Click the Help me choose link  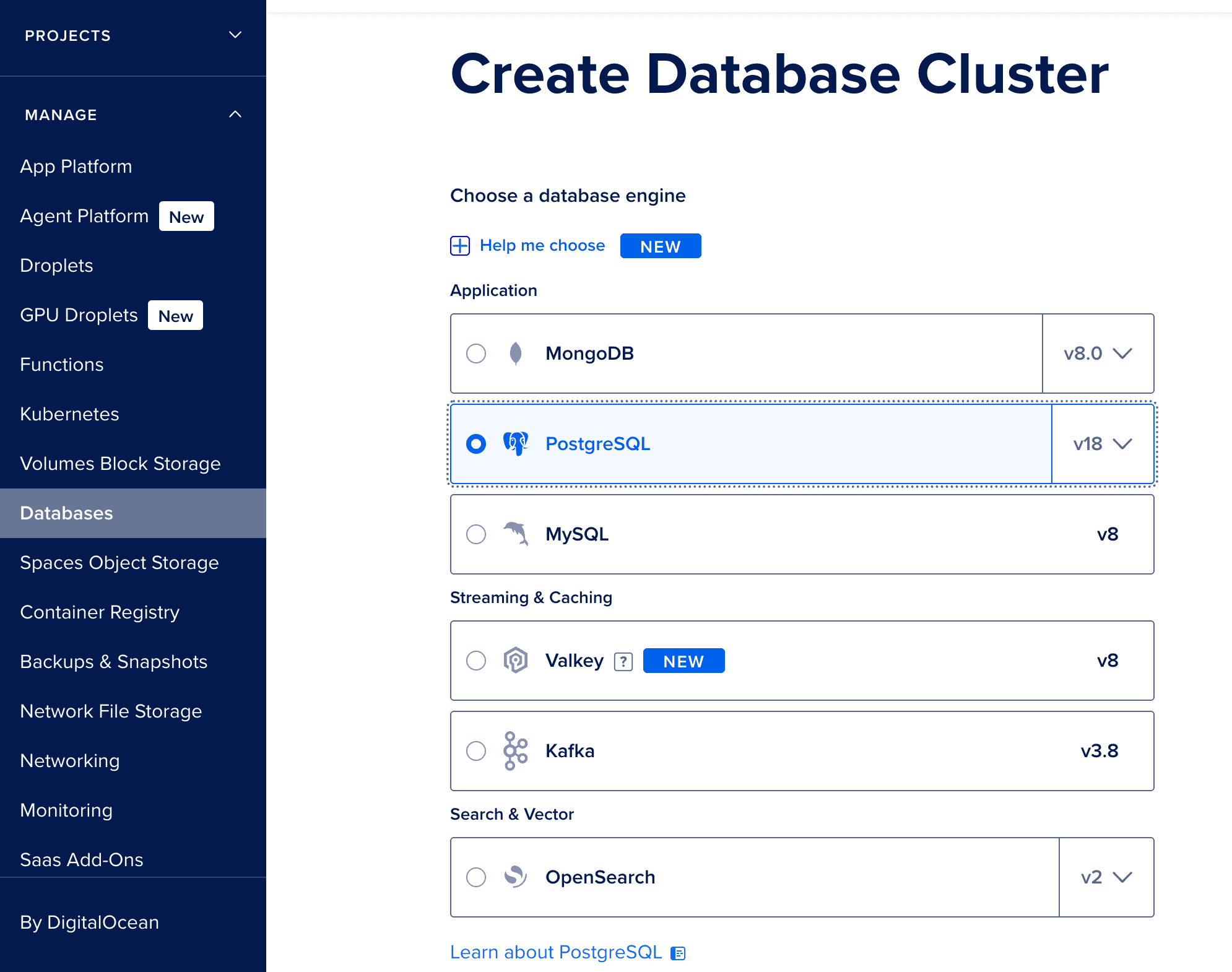tap(542, 246)
